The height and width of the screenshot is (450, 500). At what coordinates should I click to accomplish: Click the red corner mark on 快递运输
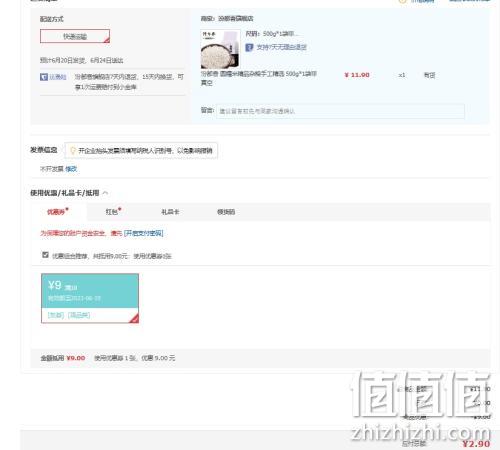coord(106,40)
